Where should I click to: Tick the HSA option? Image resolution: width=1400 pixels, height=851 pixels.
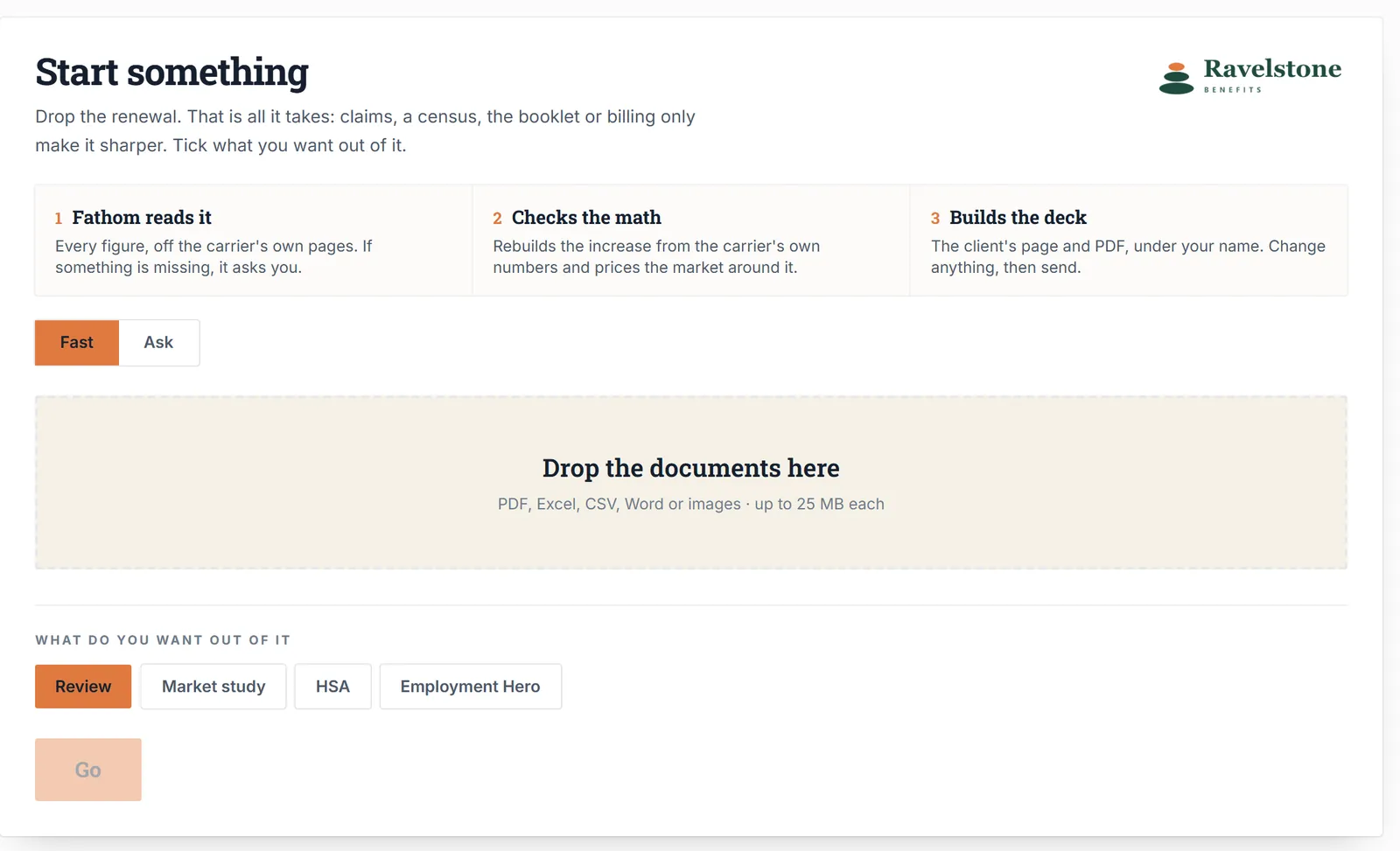point(332,687)
